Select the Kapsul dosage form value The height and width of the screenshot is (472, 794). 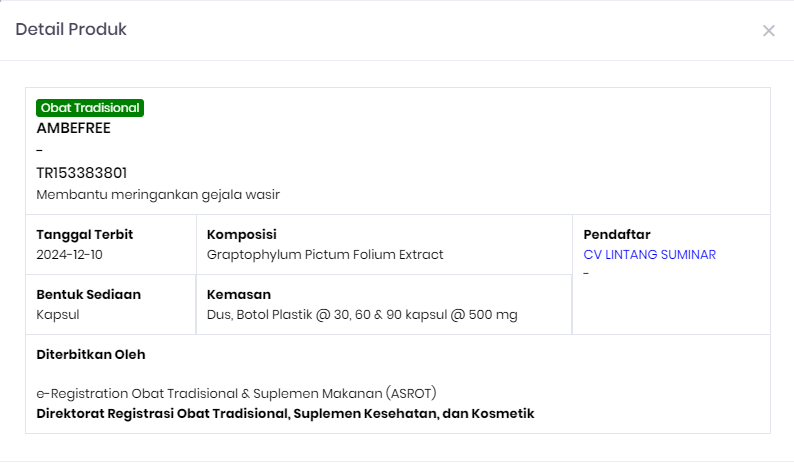click(x=57, y=315)
